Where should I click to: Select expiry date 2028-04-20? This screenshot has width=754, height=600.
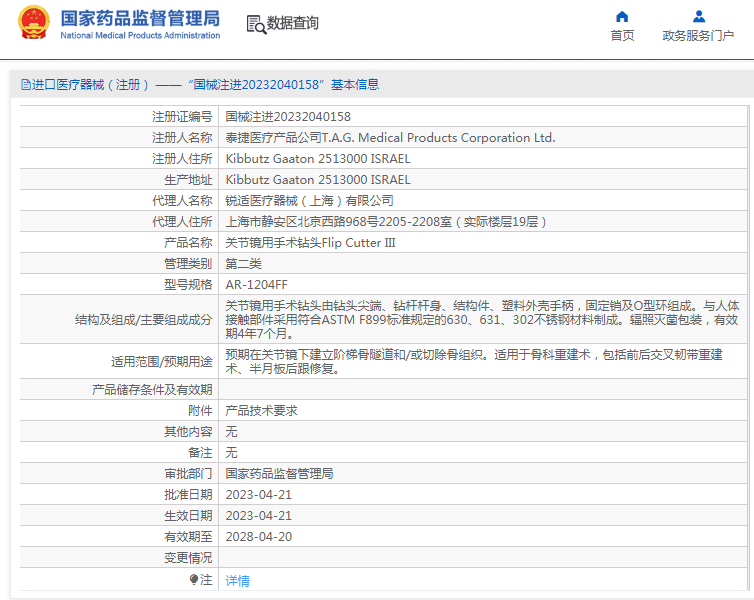(x=259, y=537)
